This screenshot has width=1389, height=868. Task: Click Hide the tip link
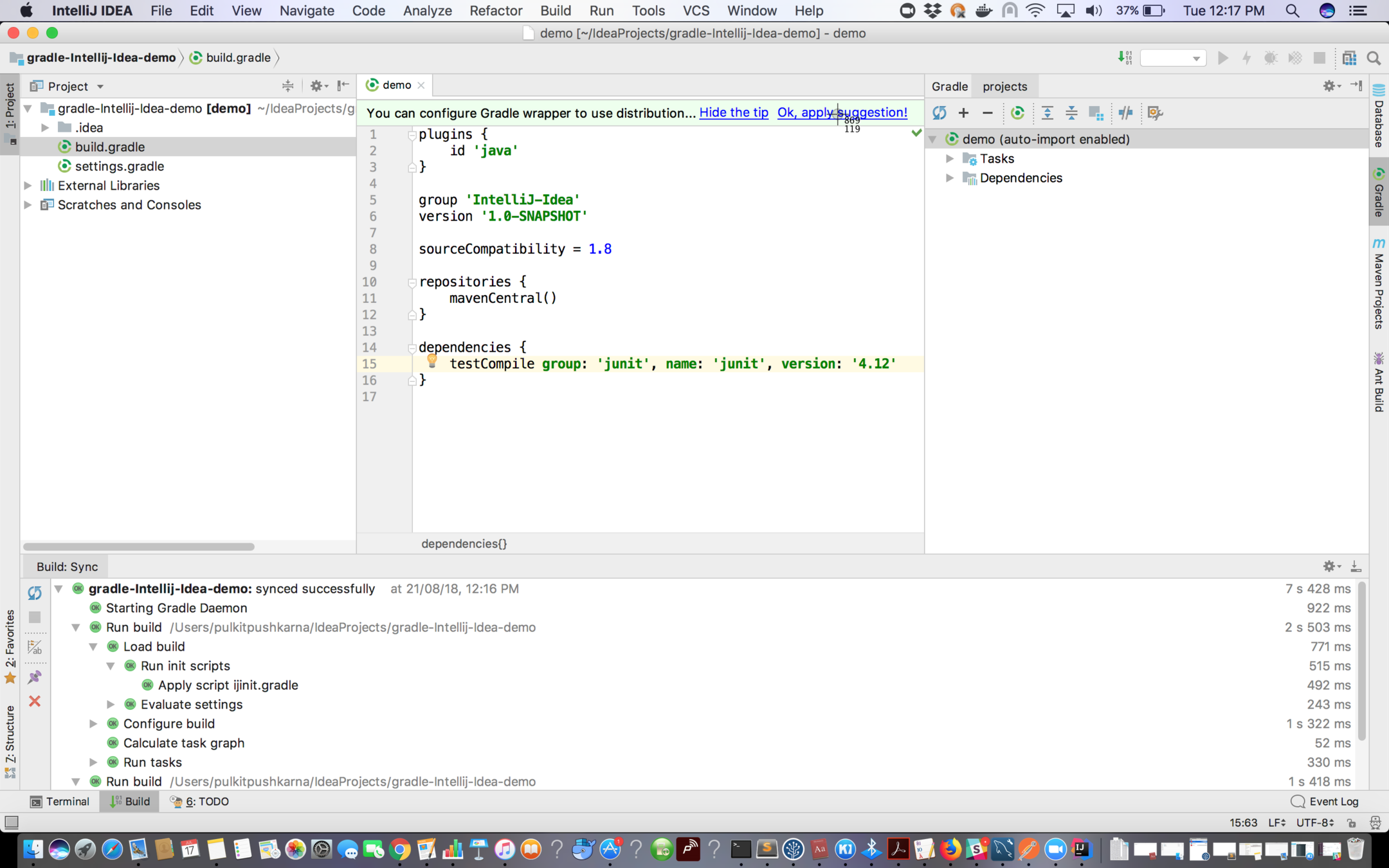[x=734, y=113]
